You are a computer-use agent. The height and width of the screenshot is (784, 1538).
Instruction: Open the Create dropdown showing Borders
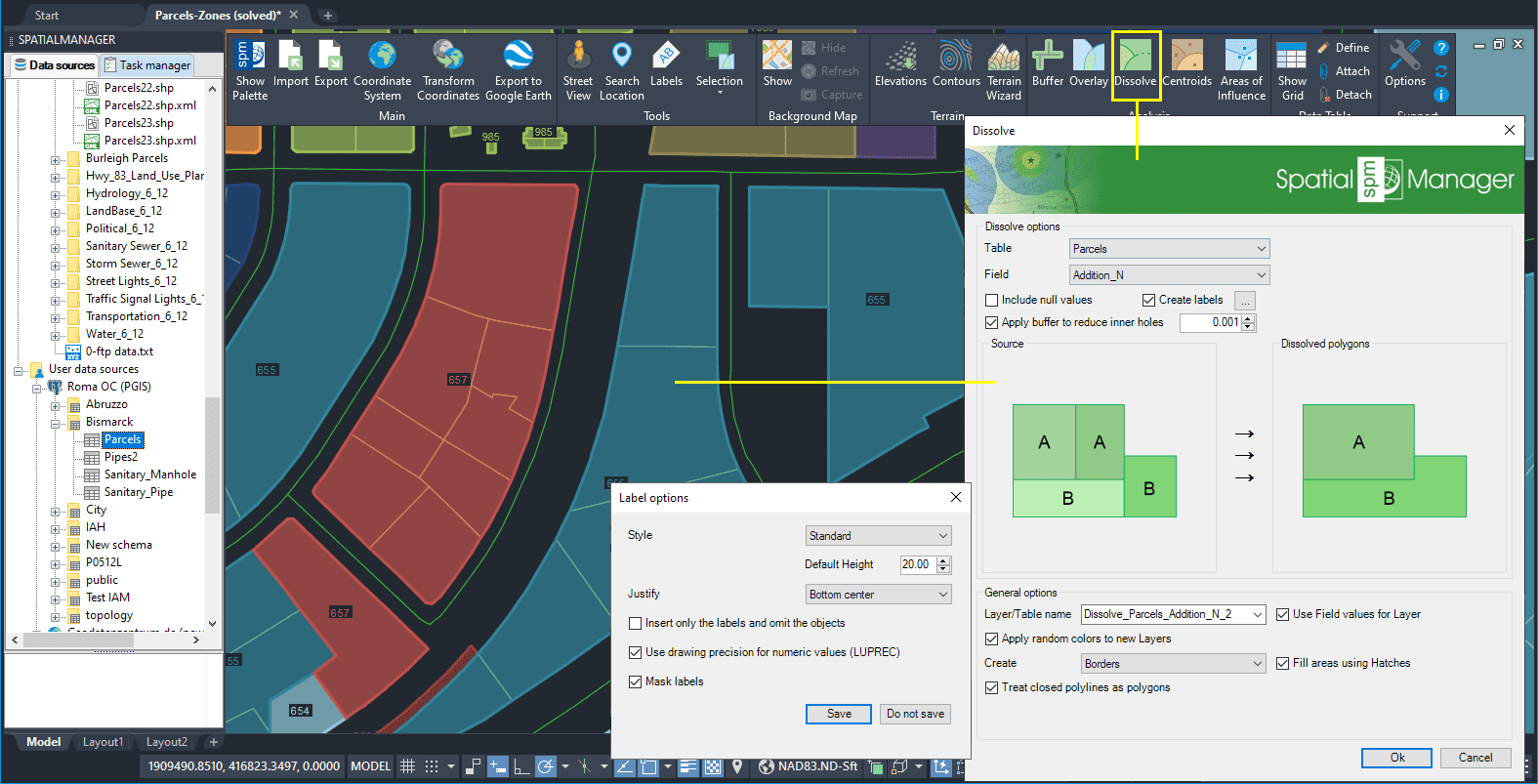[x=1173, y=664]
